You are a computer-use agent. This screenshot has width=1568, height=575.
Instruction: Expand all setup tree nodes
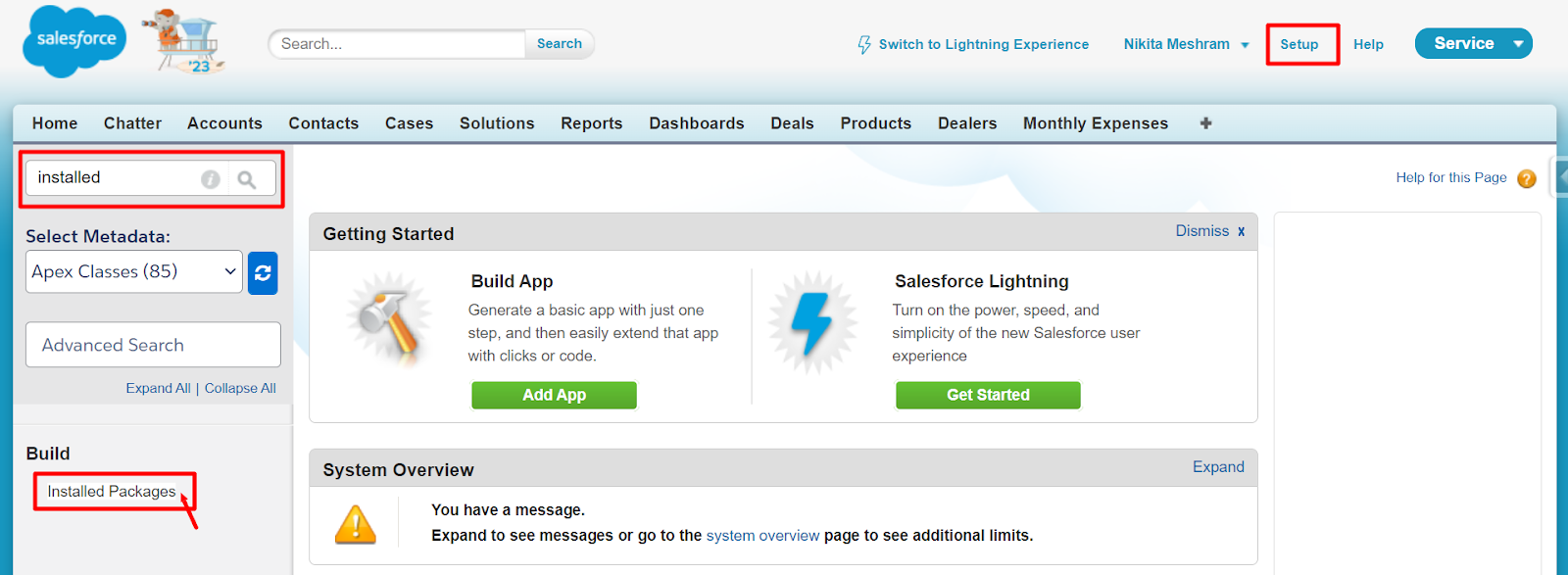[x=158, y=389]
